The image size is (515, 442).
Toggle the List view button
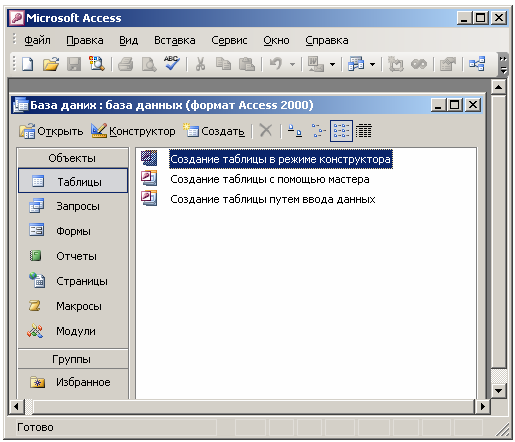(x=341, y=131)
